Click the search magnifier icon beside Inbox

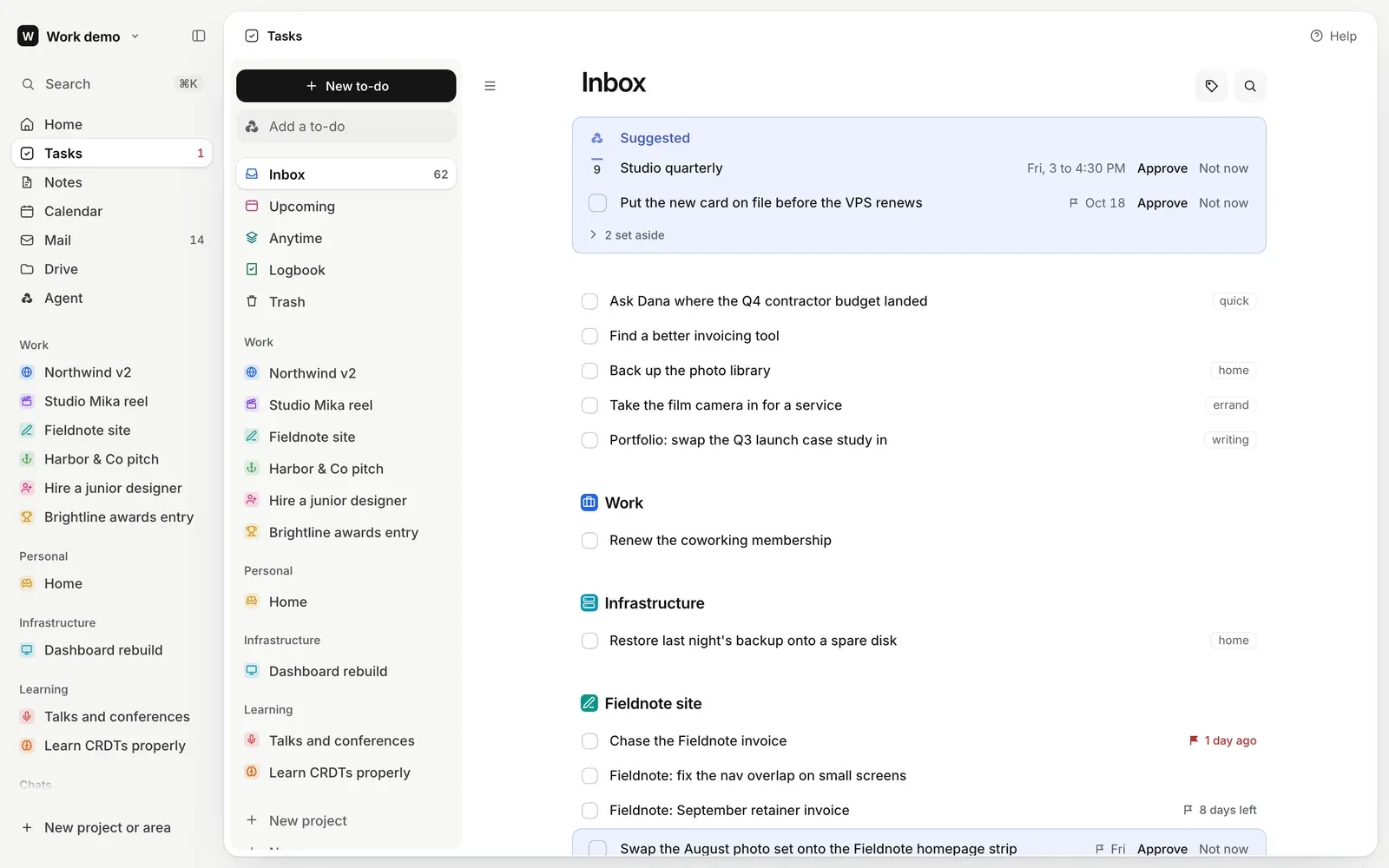click(1250, 86)
